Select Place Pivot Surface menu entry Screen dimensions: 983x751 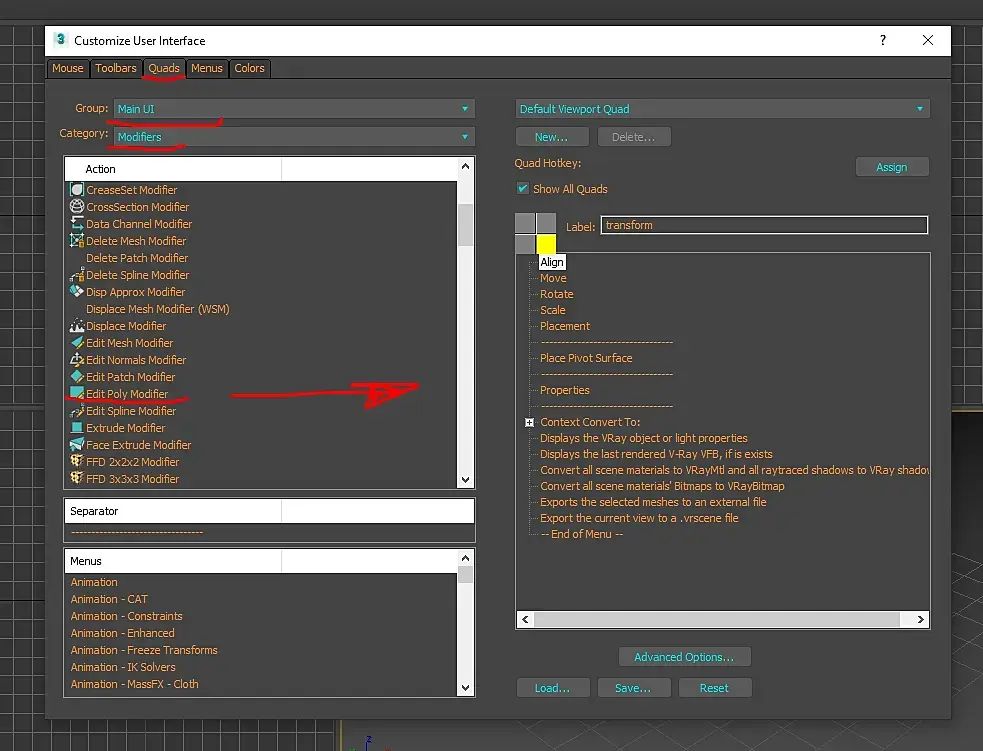[586, 358]
